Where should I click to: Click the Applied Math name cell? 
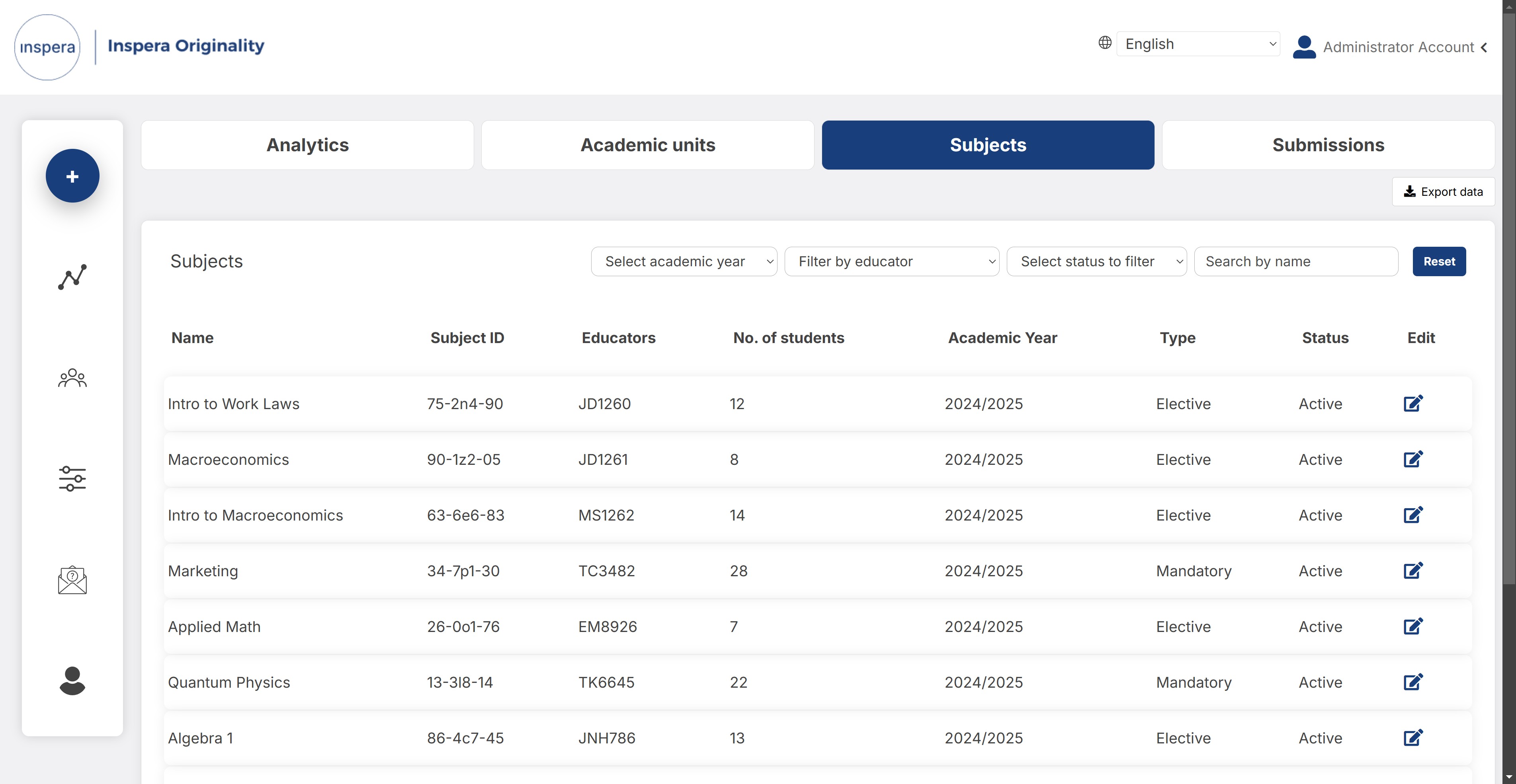214,627
